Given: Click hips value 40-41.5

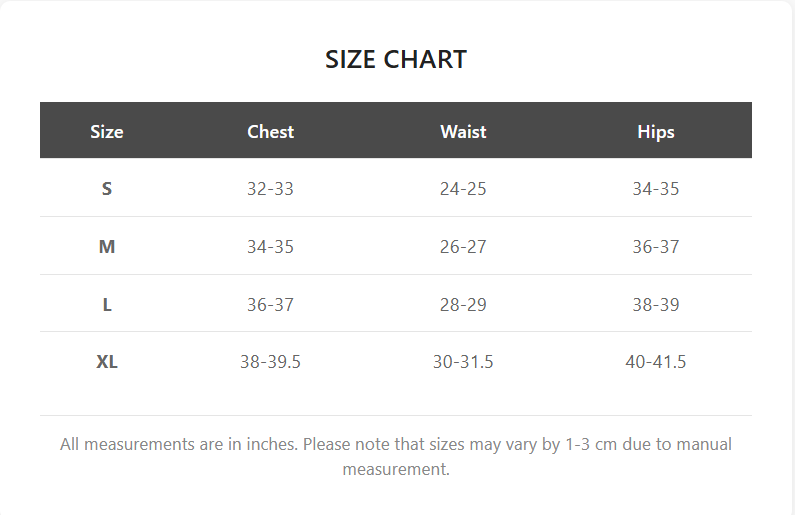Looking at the screenshot, I should 656,362.
